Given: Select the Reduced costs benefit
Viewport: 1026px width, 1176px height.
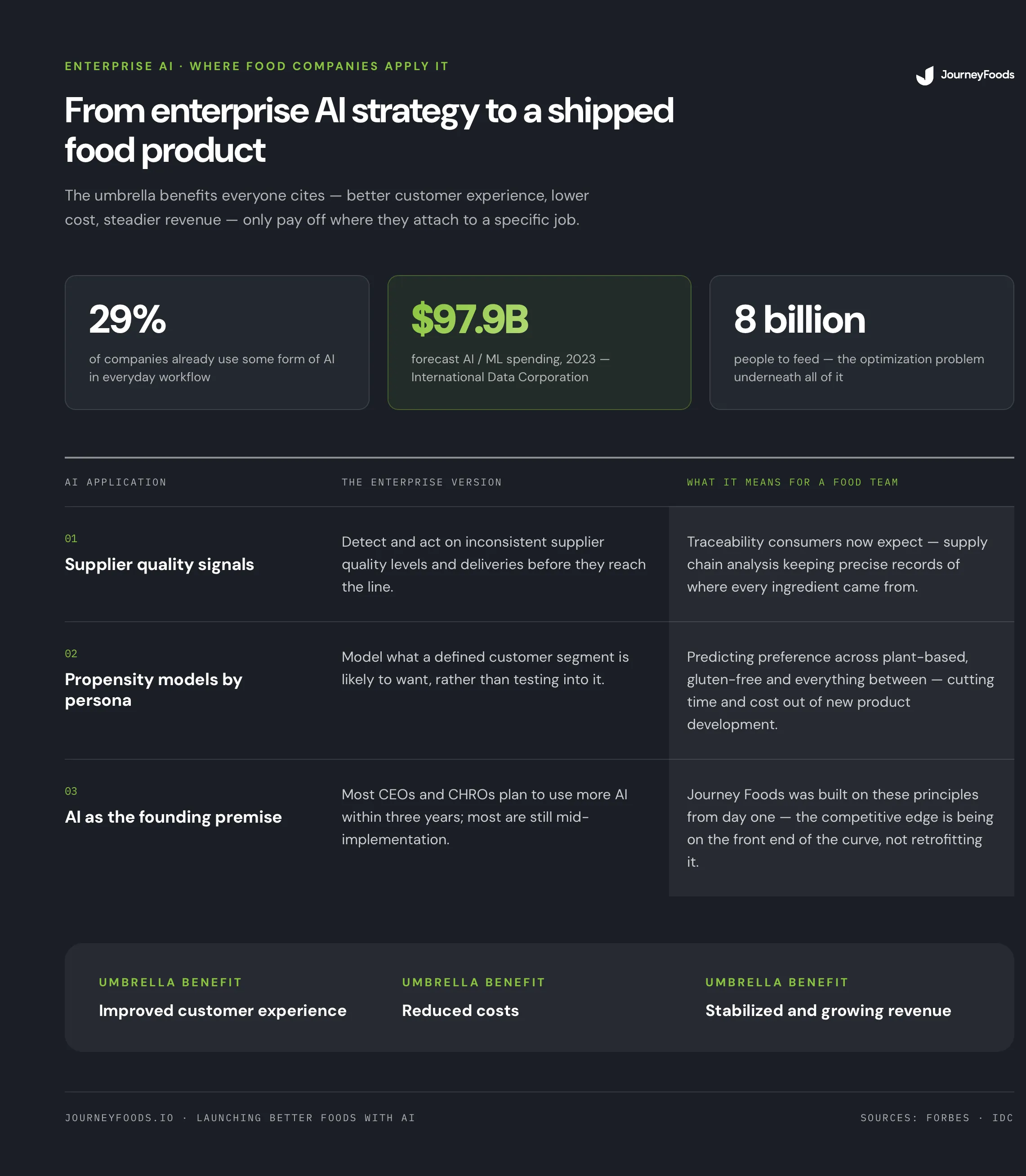Looking at the screenshot, I should 460,1011.
